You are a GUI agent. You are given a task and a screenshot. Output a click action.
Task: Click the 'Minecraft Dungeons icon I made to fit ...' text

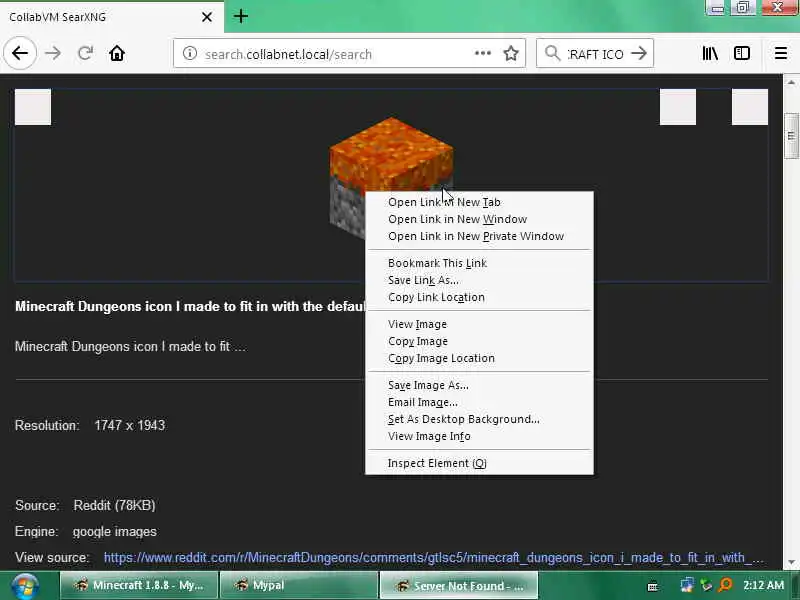pyautogui.click(x=130, y=346)
